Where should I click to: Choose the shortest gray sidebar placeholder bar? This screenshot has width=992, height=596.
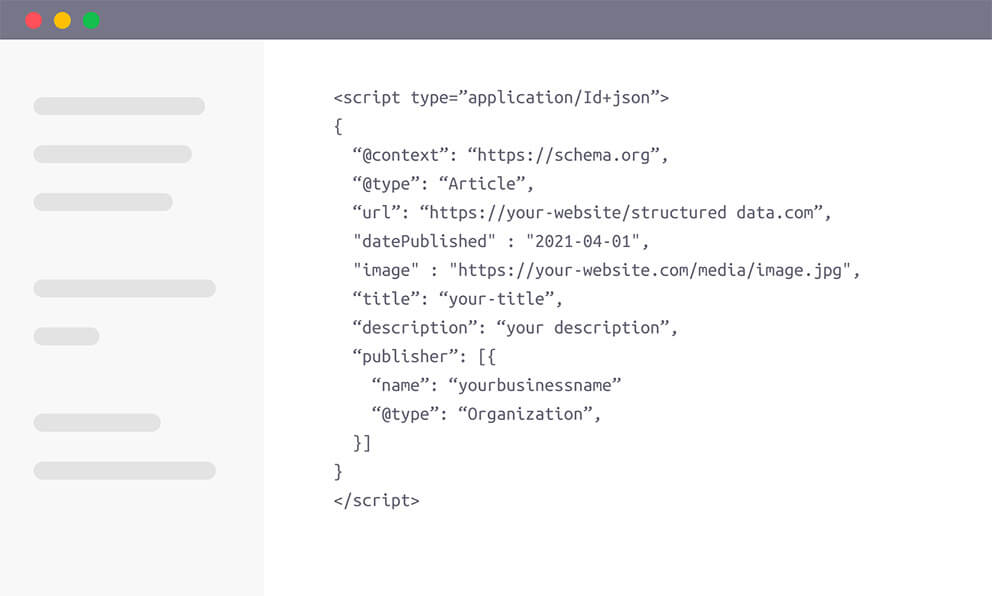pos(66,336)
